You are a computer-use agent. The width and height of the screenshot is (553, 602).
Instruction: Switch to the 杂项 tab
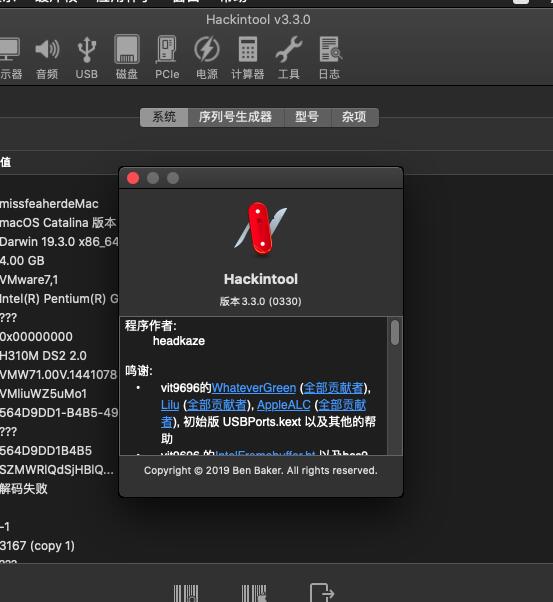354,117
